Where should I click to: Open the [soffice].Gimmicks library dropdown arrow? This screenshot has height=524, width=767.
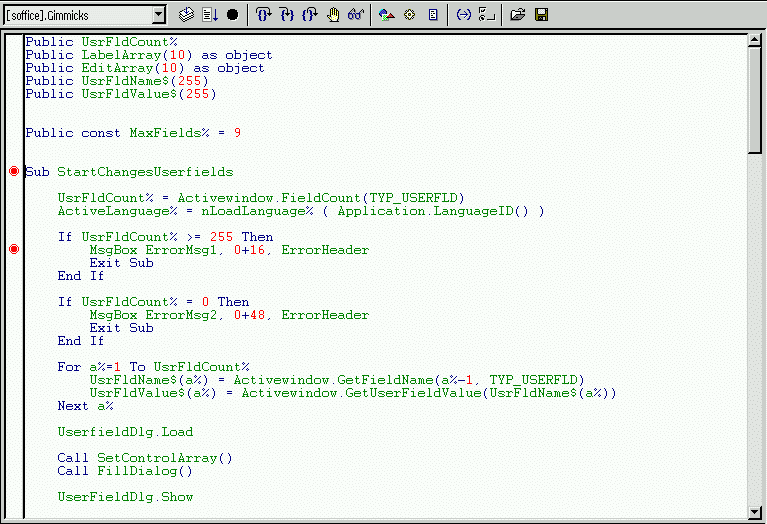coord(158,15)
